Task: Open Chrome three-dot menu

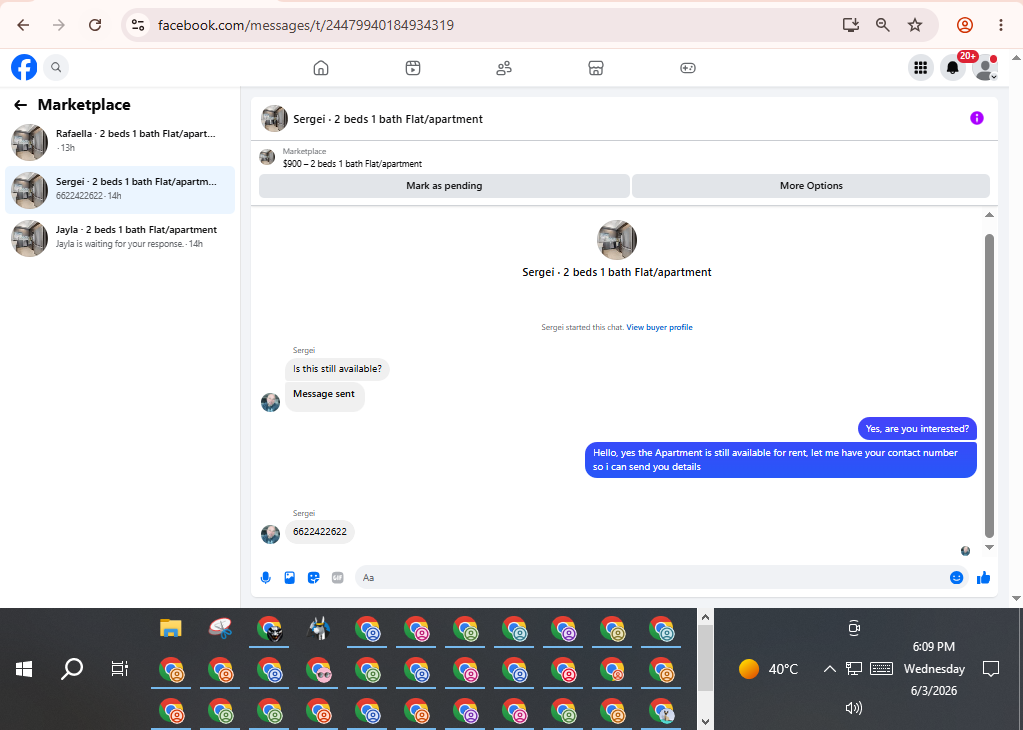Action: pos(1001,25)
